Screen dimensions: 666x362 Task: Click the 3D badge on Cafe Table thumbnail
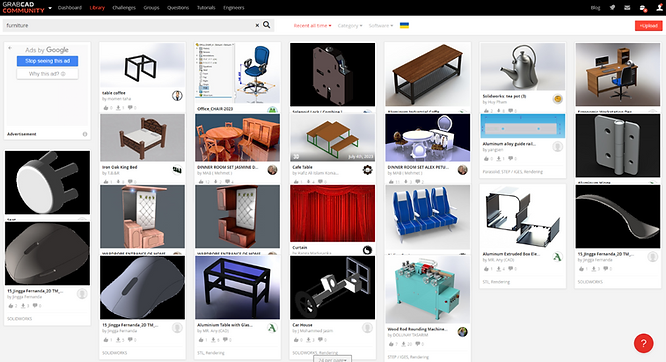[296, 157]
